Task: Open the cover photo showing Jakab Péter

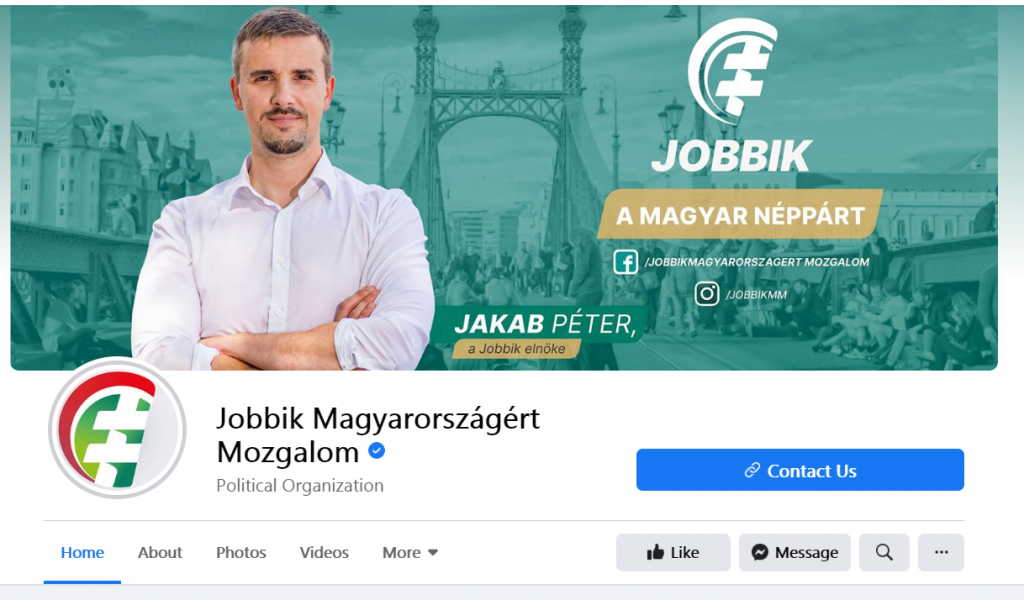Action: pos(504,187)
